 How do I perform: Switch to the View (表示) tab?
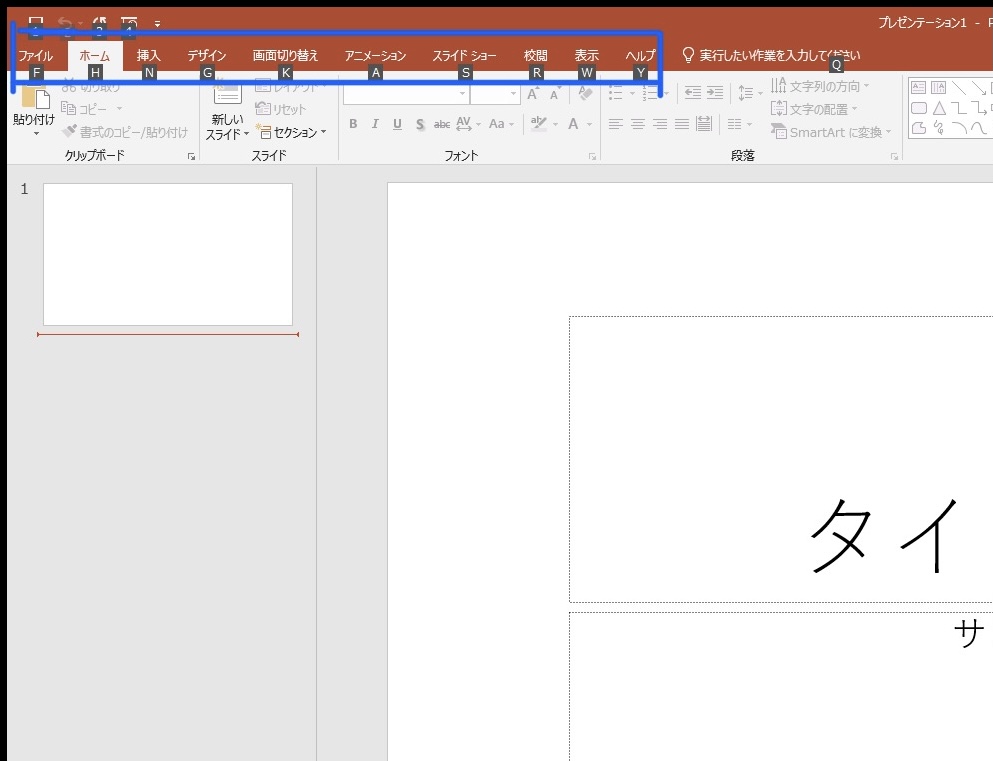[x=586, y=56]
